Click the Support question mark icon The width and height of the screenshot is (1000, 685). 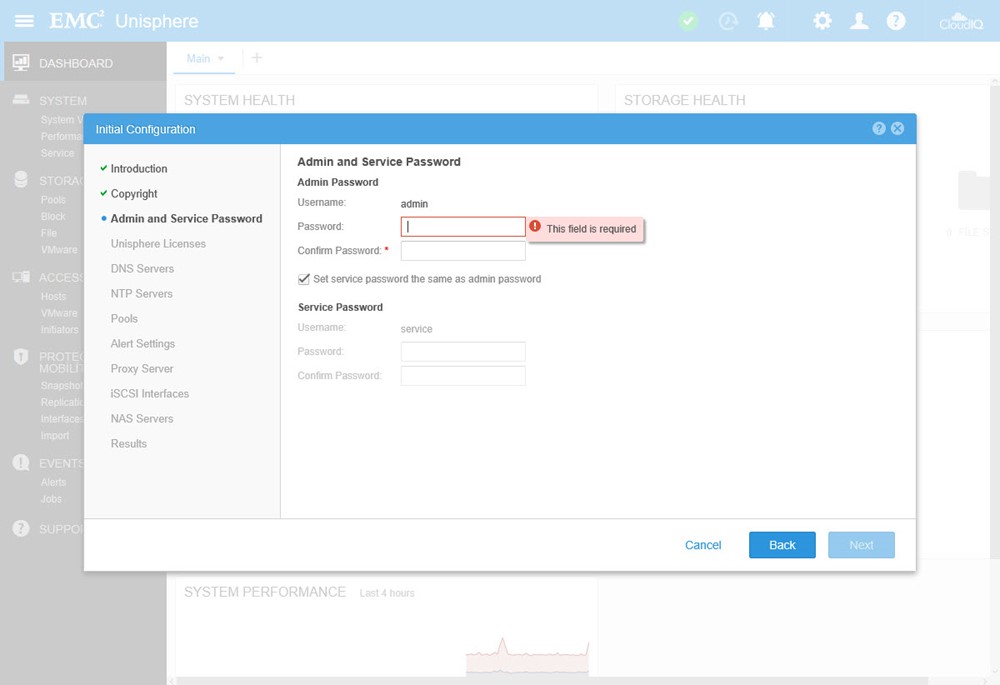point(21,528)
